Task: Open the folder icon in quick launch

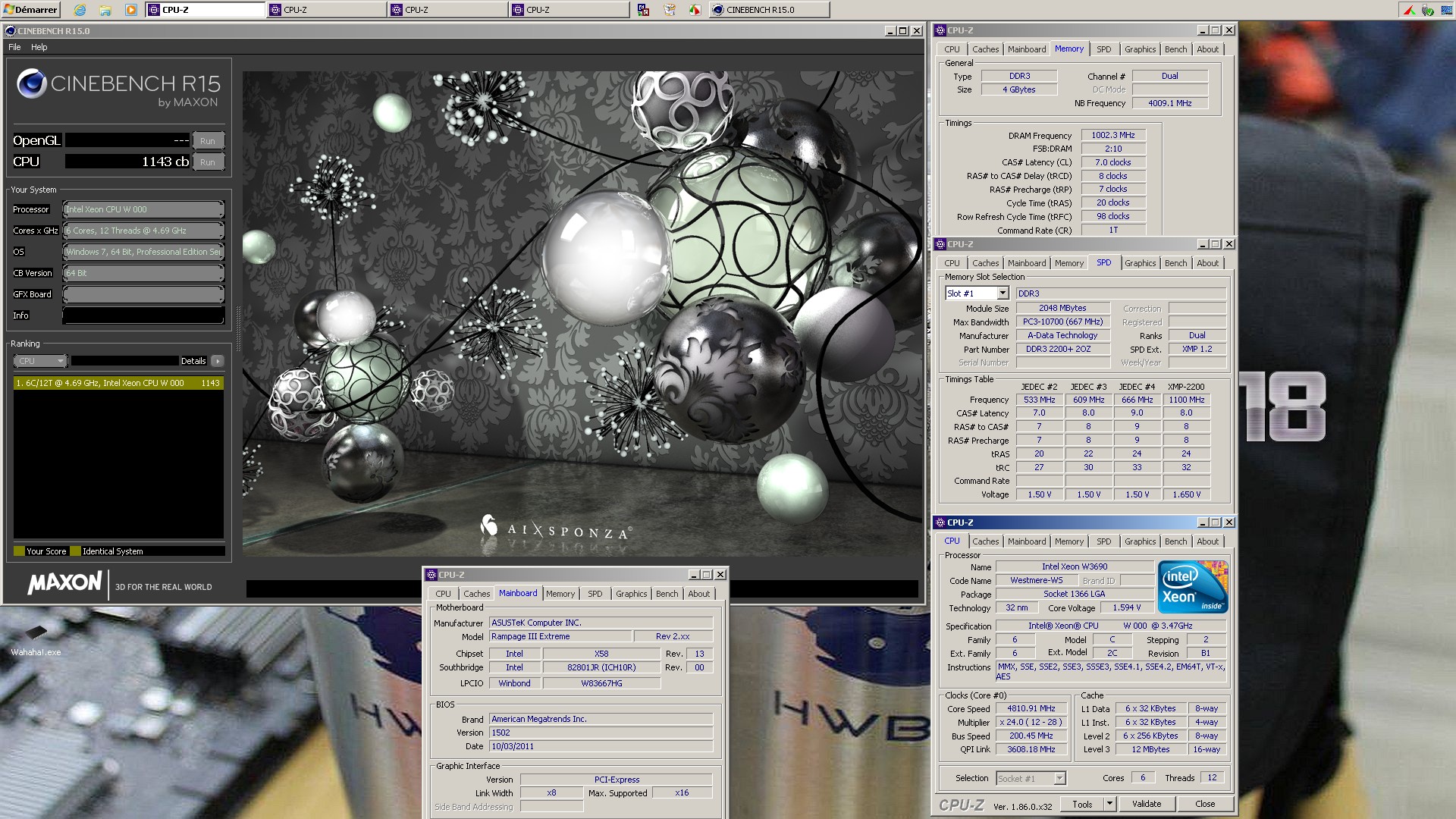Action: point(105,10)
